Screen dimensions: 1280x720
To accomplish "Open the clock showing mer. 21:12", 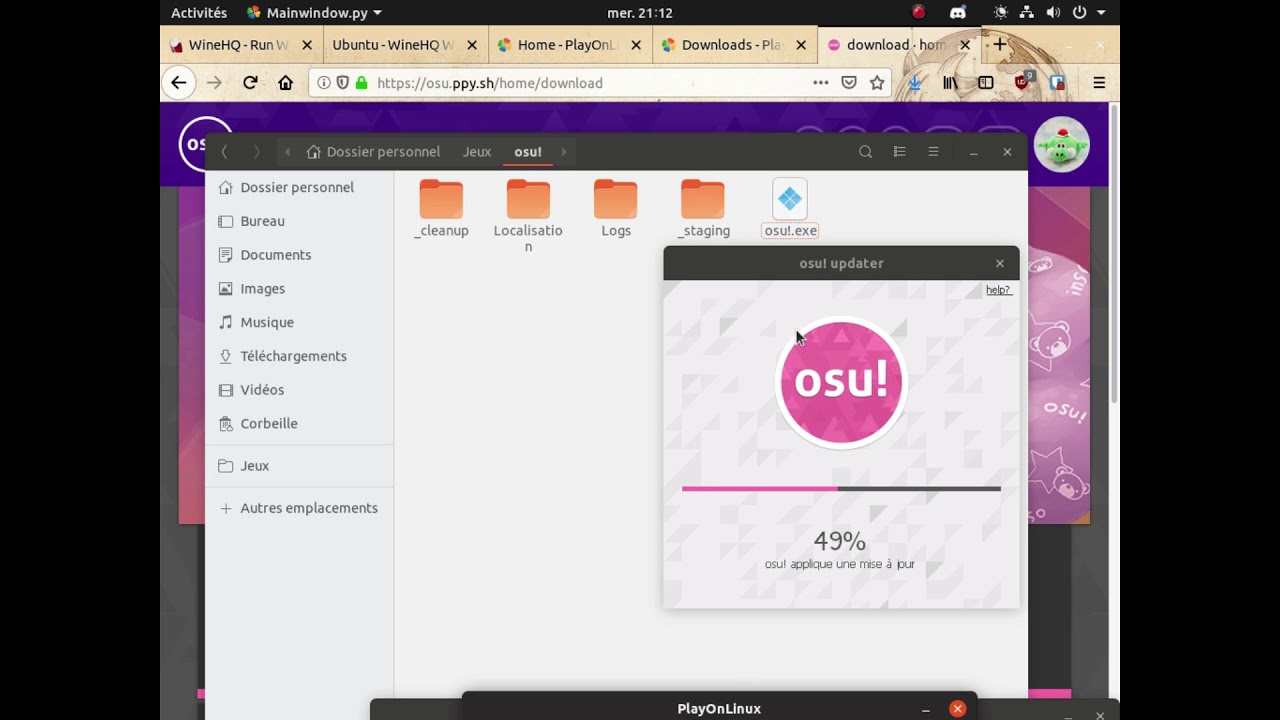I will [640, 13].
